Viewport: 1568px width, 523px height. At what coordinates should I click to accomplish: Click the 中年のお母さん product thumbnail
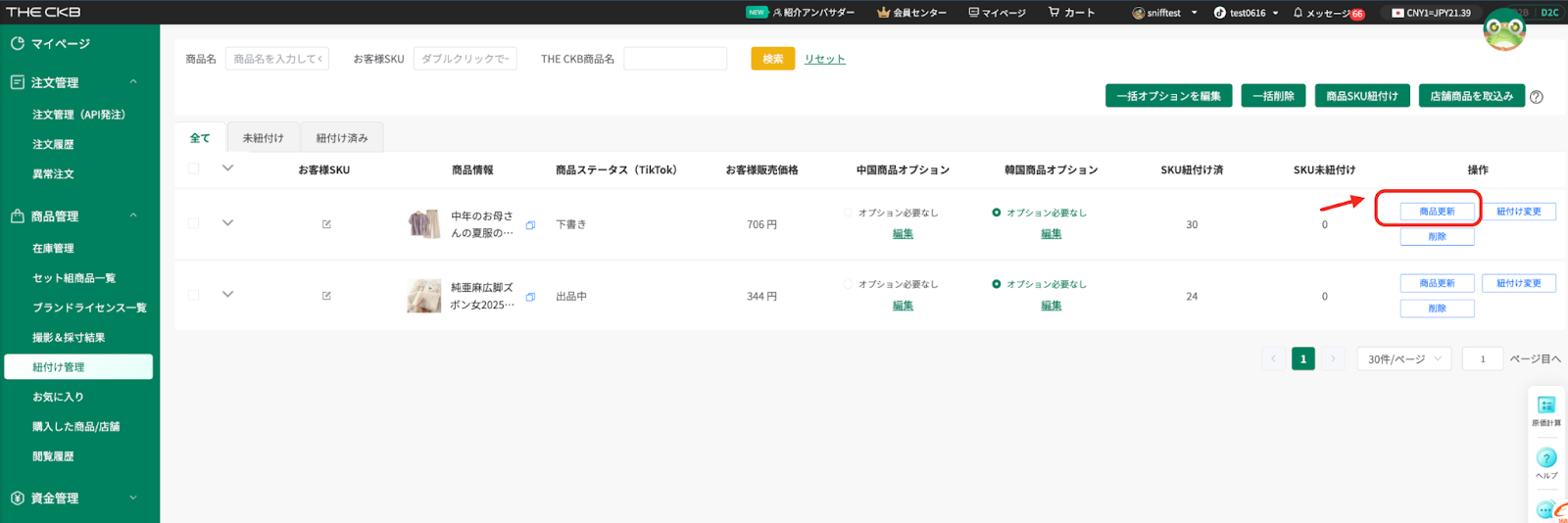tap(424, 224)
